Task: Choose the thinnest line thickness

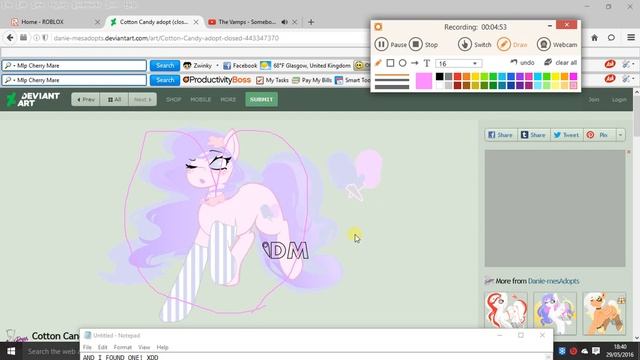Action: click(x=392, y=75)
